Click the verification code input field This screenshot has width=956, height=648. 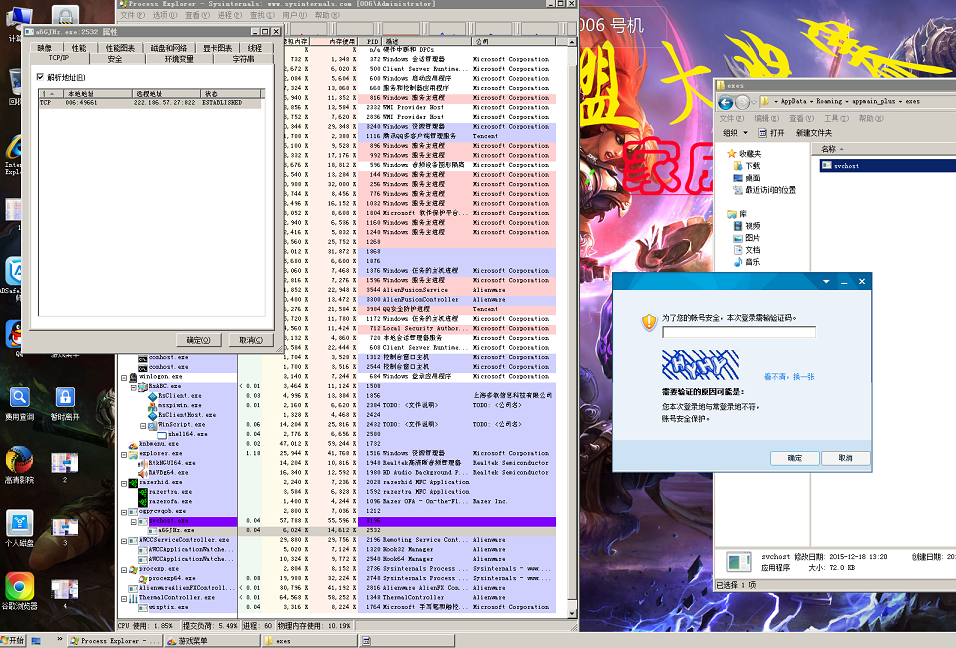tap(739, 332)
